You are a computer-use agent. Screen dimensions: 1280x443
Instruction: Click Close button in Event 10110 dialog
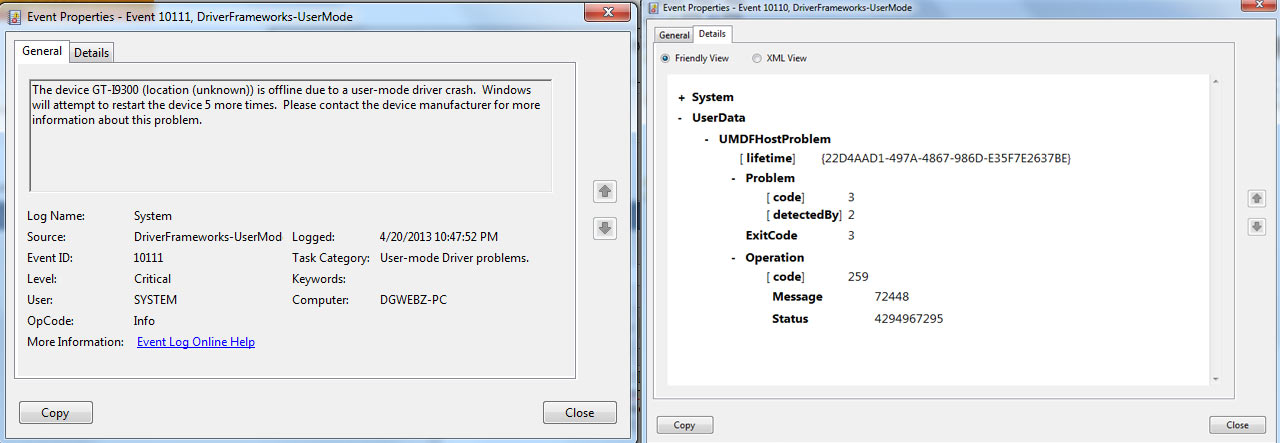(1237, 425)
